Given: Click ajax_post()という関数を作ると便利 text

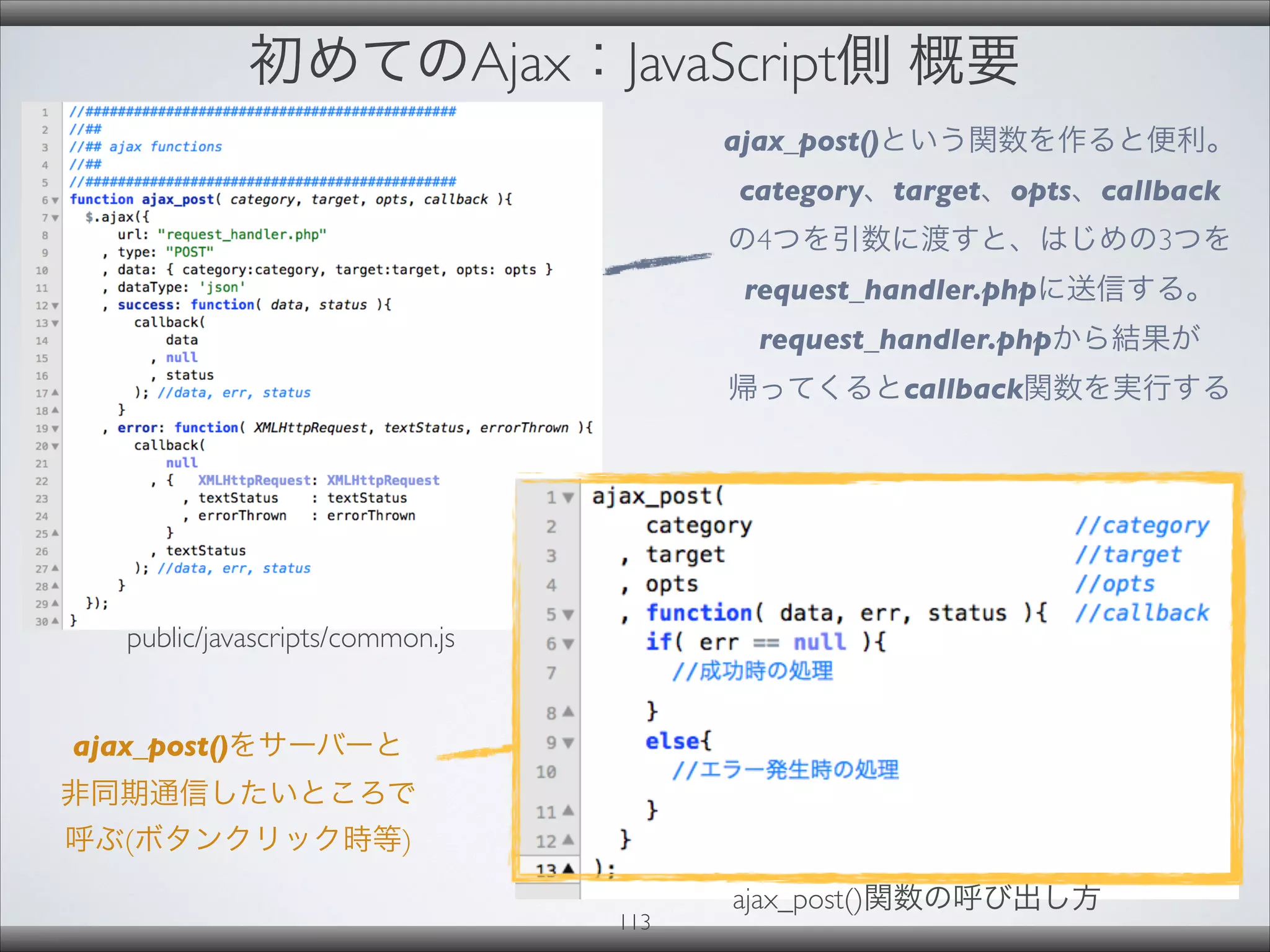Looking at the screenshot, I should (x=974, y=141).
